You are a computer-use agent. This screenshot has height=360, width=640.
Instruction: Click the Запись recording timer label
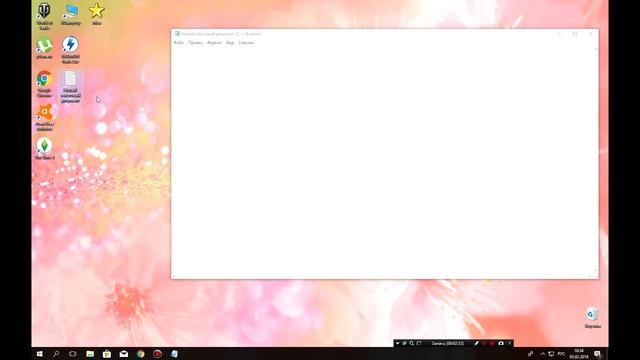[x=448, y=344]
